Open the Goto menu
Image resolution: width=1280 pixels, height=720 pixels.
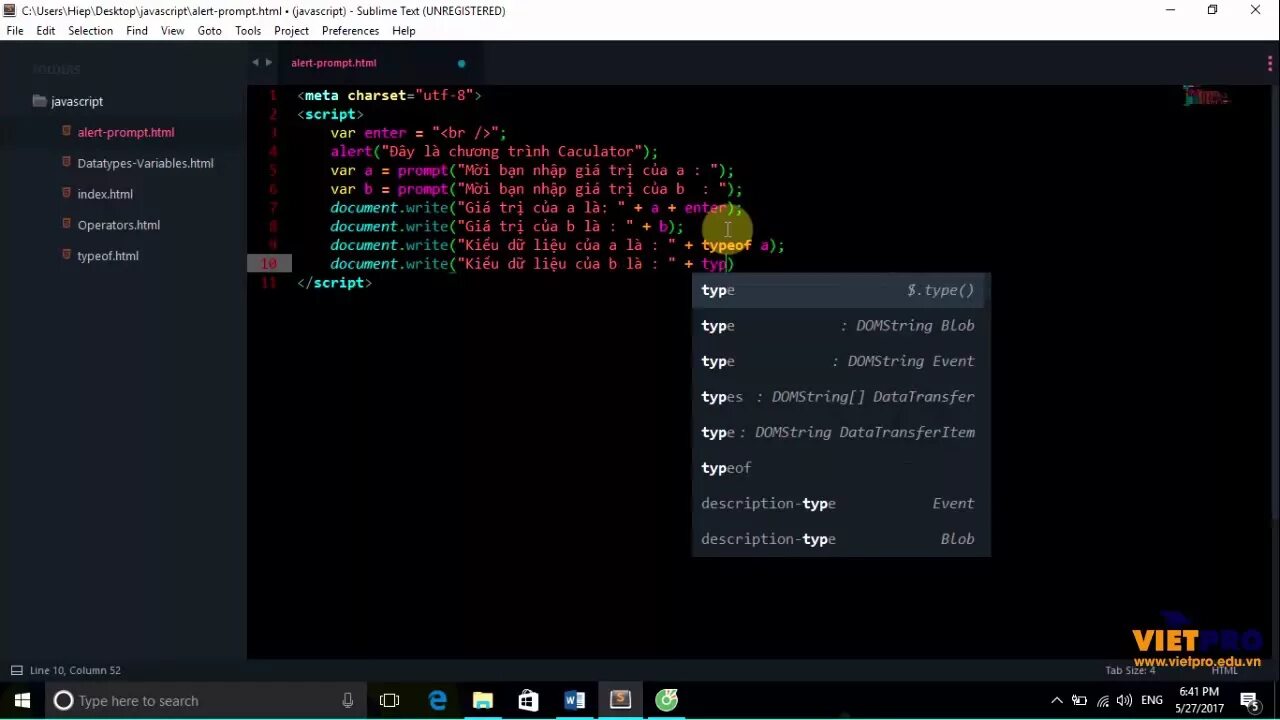(x=210, y=31)
